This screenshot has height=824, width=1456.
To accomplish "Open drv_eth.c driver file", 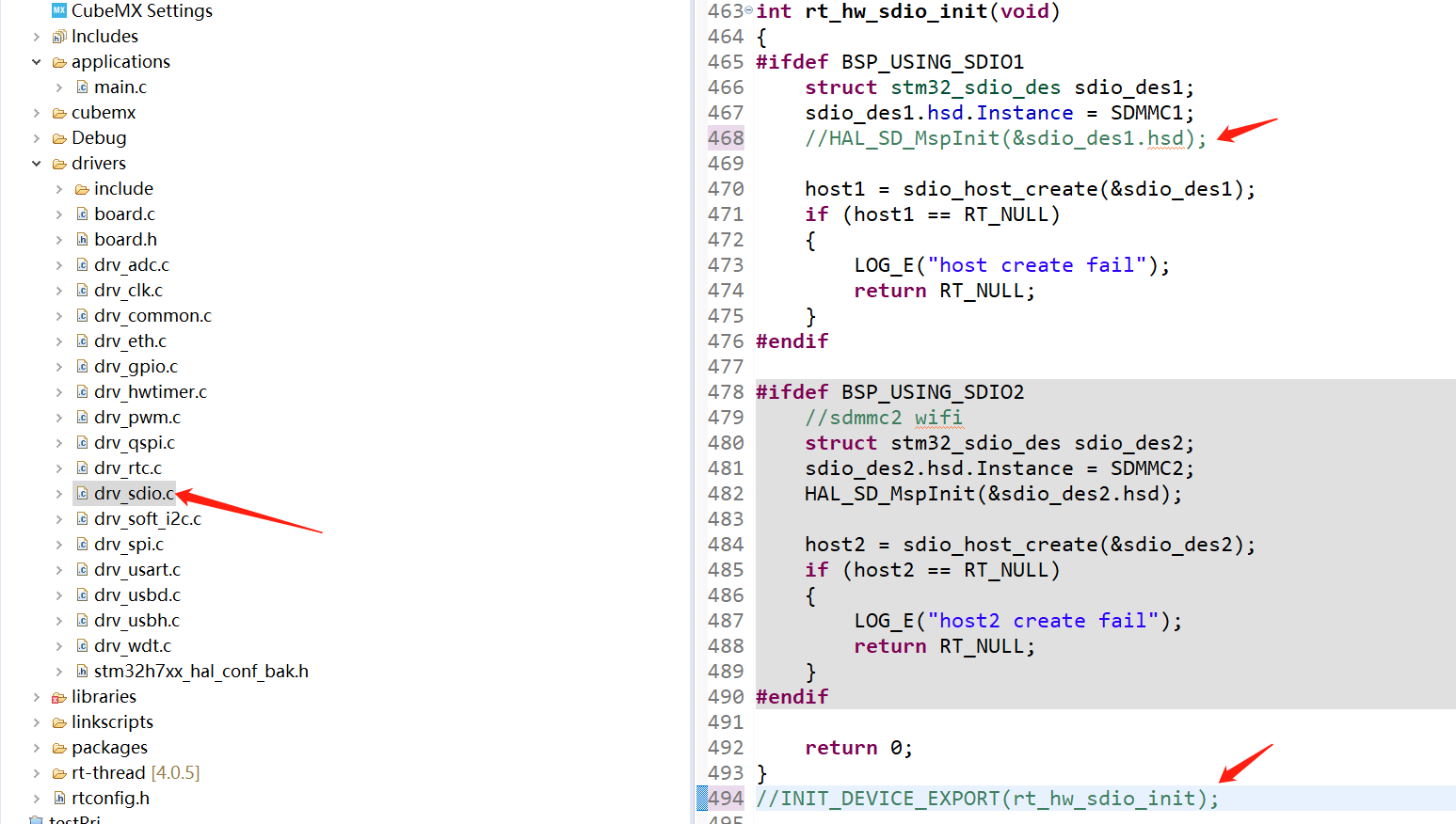I will [x=130, y=341].
